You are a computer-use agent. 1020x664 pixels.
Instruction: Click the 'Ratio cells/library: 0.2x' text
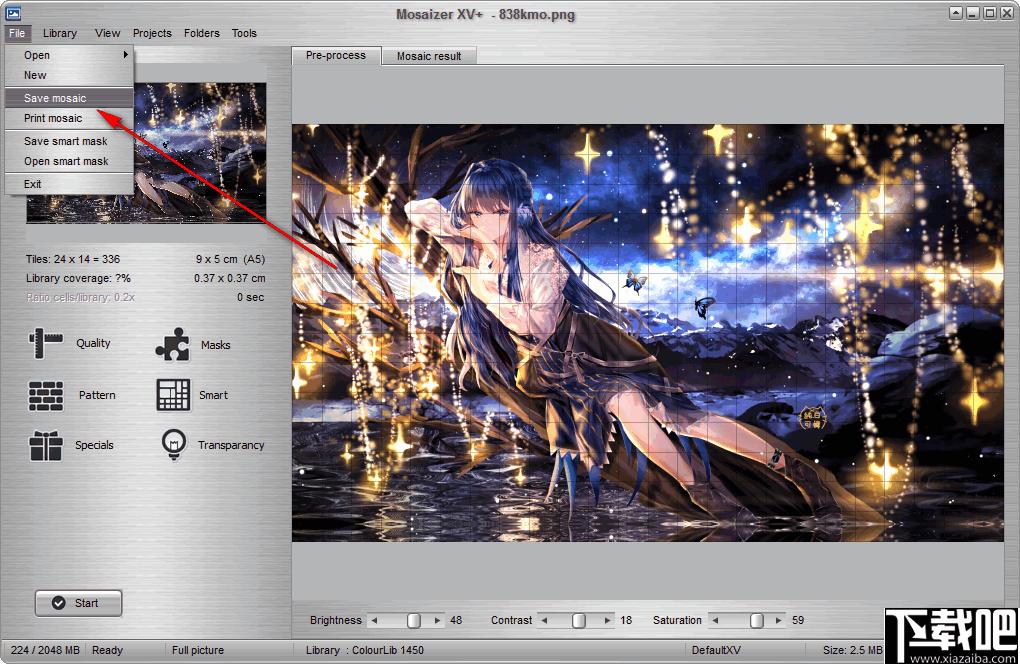click(x=81, y=297)
